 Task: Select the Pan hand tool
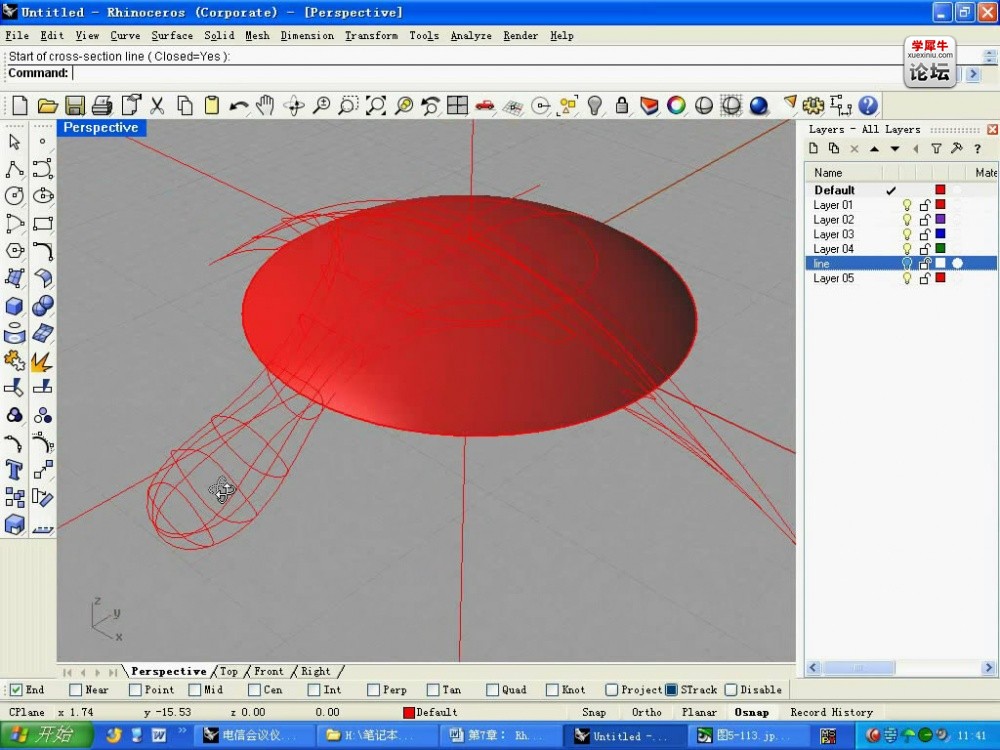pos(265,105)
